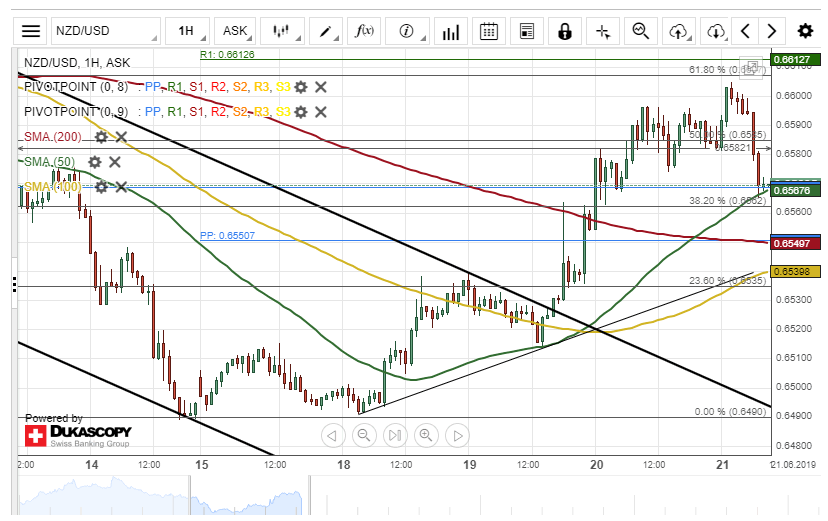
Task: Select the drawing pencil tool
Action: pyautogui.click(x=326, y=31)
